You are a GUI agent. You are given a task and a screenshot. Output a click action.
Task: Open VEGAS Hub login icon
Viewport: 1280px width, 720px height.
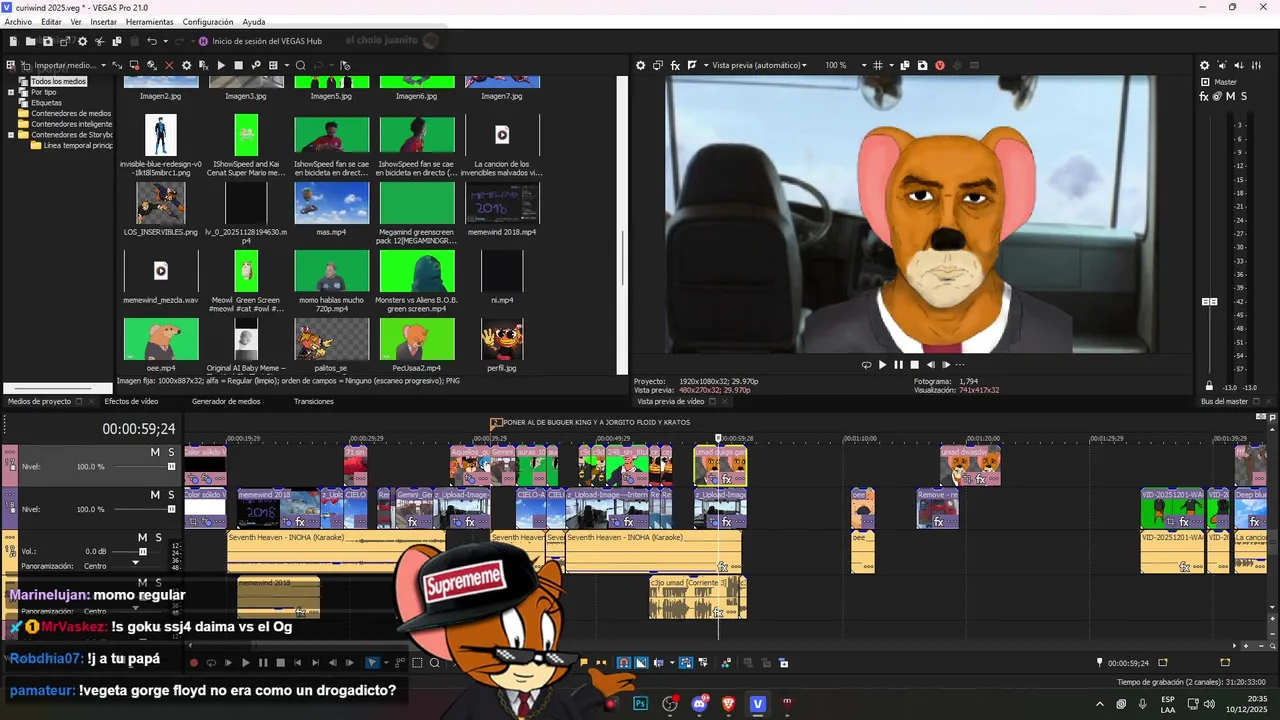click(x=203, y=41)
